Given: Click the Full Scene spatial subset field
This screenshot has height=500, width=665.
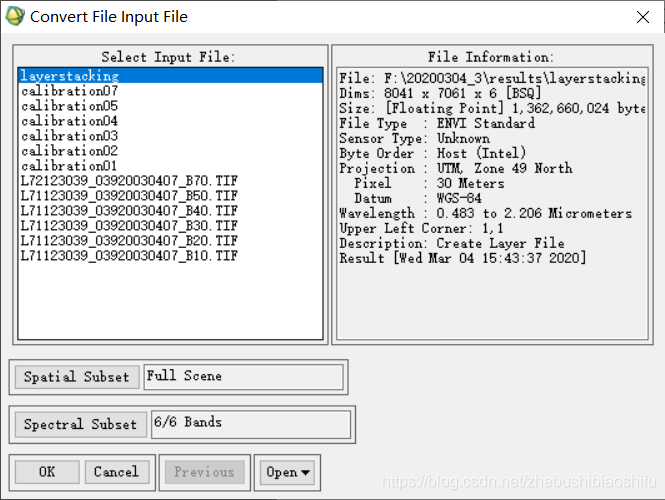Looking at the screenshot, I should [243, 377].
